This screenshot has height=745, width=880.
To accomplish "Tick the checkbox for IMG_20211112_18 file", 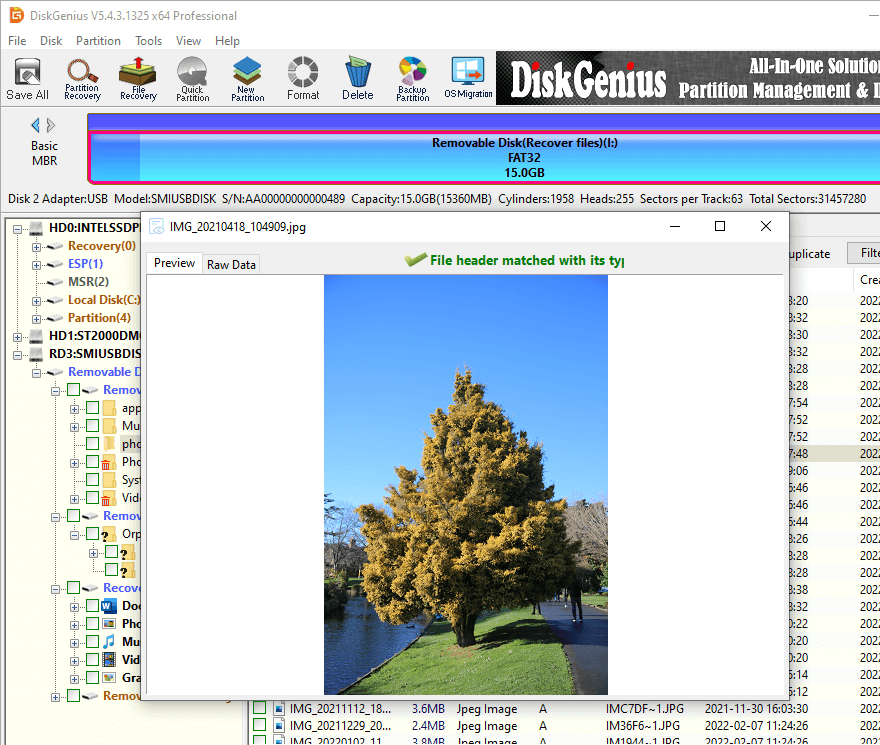I will [260, 708].
